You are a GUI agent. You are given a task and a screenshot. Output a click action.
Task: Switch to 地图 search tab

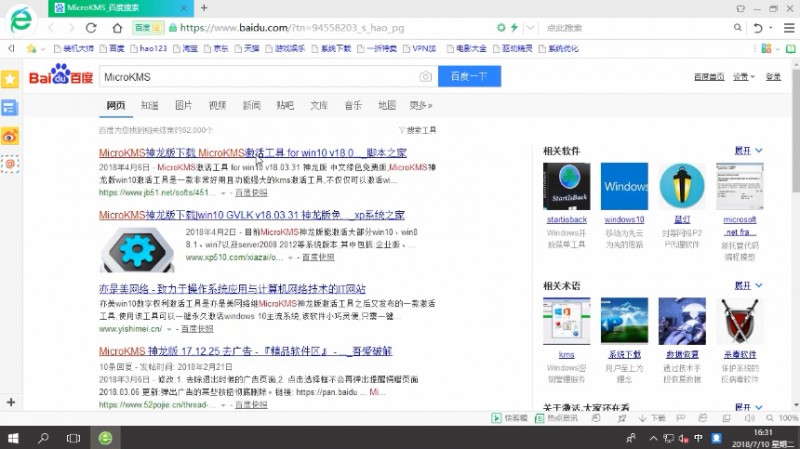point(387,105)
